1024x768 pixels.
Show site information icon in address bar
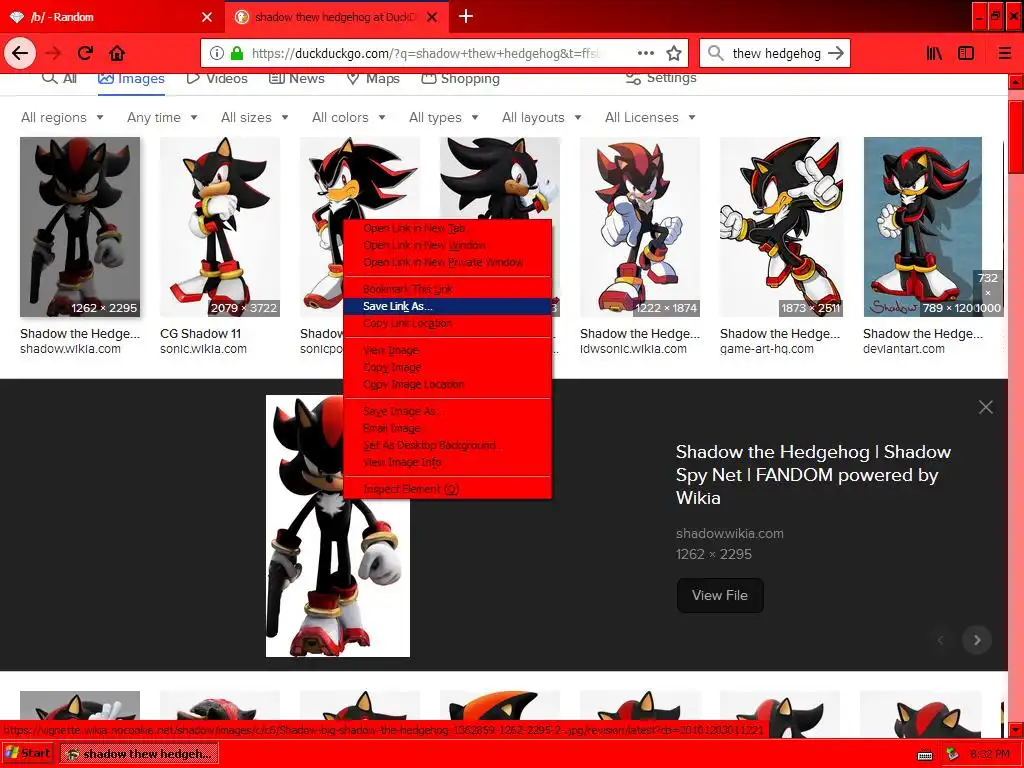217,53
